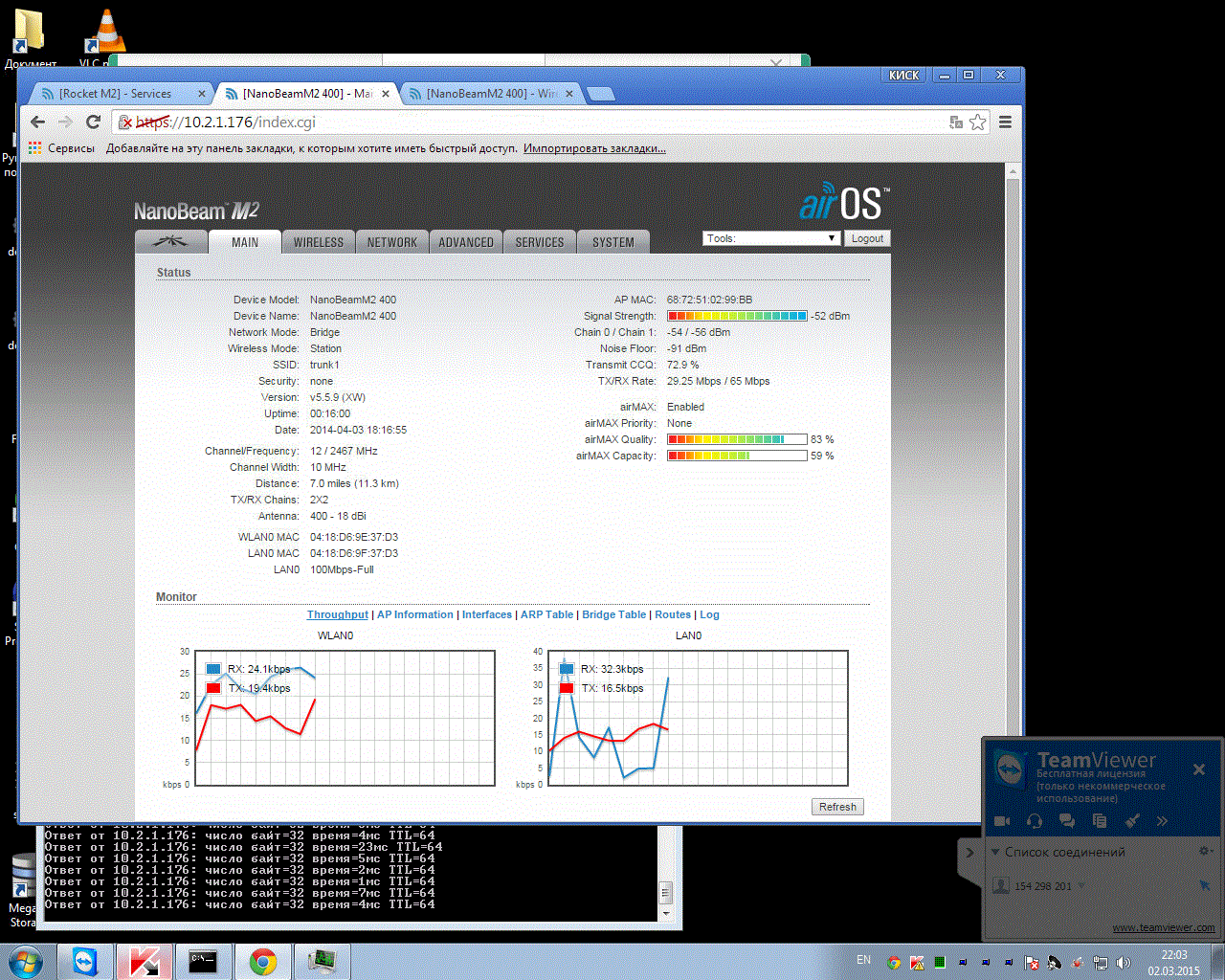The height and width of the screenshot is (980, 1225).
Task: Open the TeamViewer chat icon
Action: 1067,821
